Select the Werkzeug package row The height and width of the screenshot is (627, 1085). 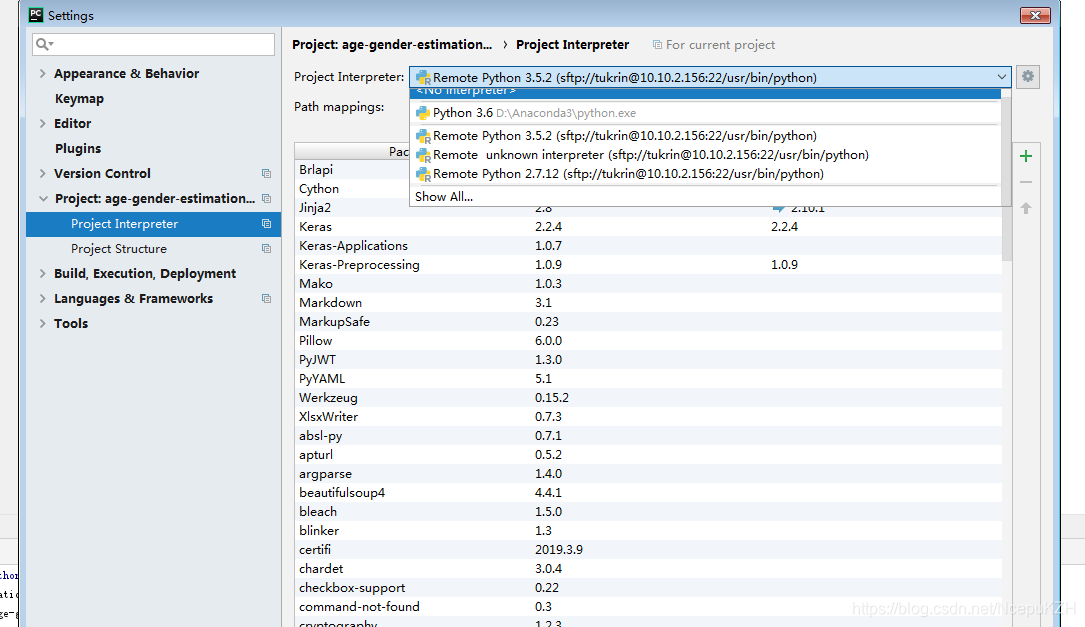pos(648,398)
